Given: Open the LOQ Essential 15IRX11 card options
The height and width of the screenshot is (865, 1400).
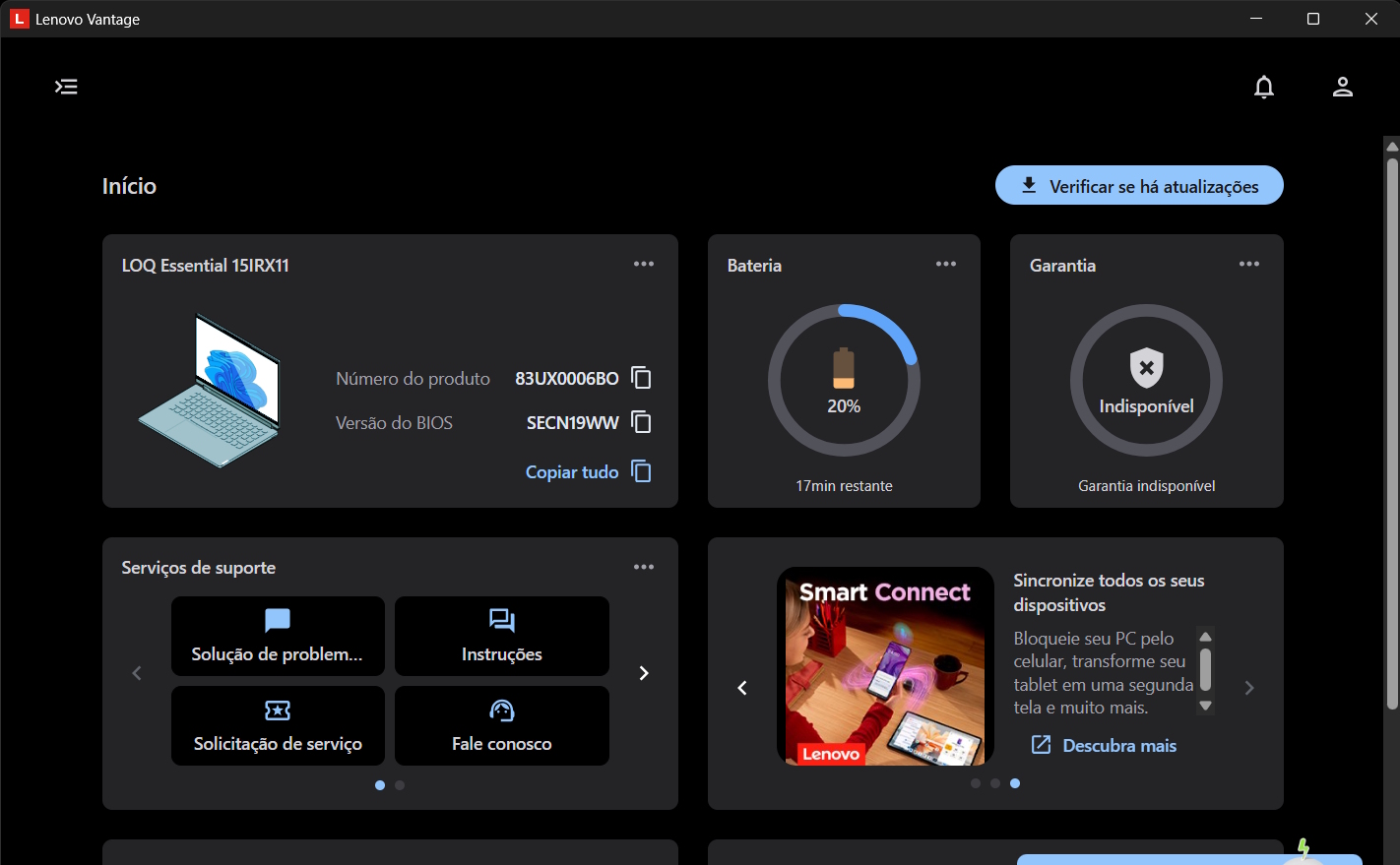Looking at the screenshot, I should click(644, 264).
